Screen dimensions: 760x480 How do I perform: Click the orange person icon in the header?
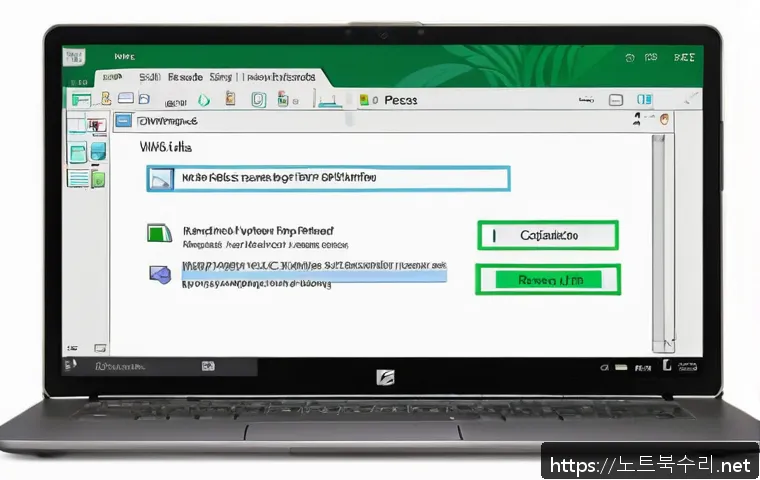[x=662, y=120]
